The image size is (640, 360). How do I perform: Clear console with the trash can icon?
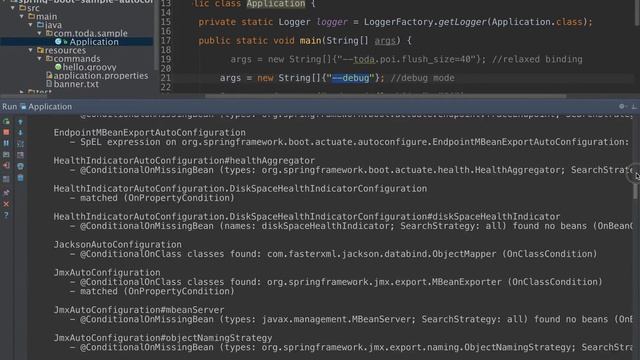pyautogui.click(x=20, y=178)
